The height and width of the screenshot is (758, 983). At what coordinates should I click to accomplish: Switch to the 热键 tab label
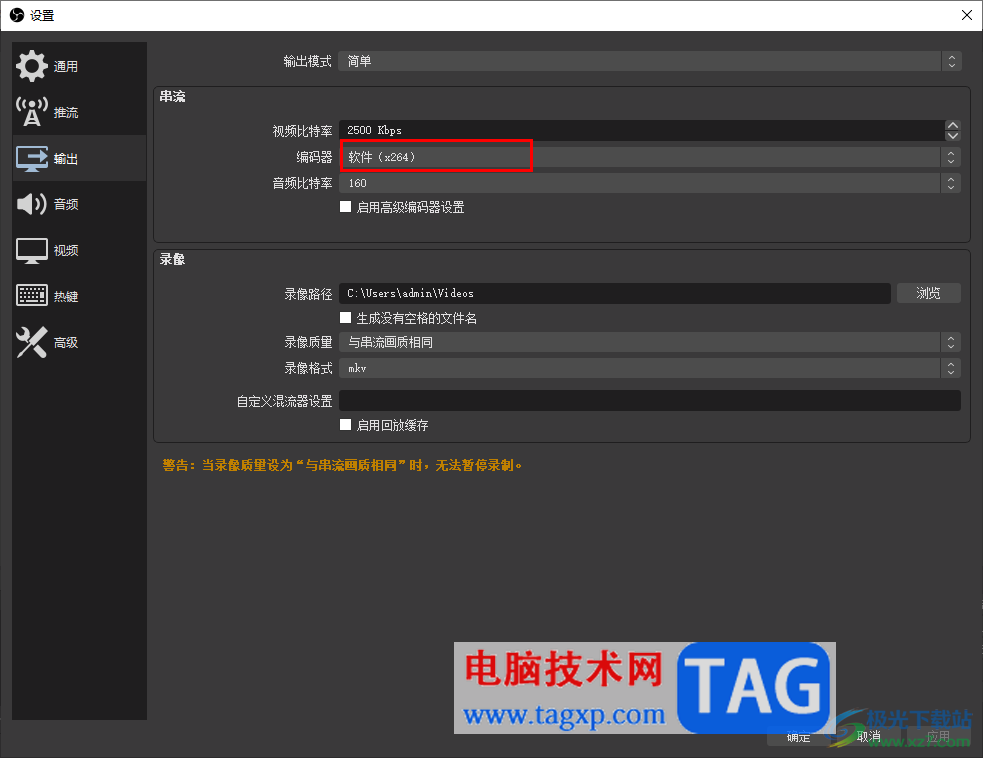[66, 297]
